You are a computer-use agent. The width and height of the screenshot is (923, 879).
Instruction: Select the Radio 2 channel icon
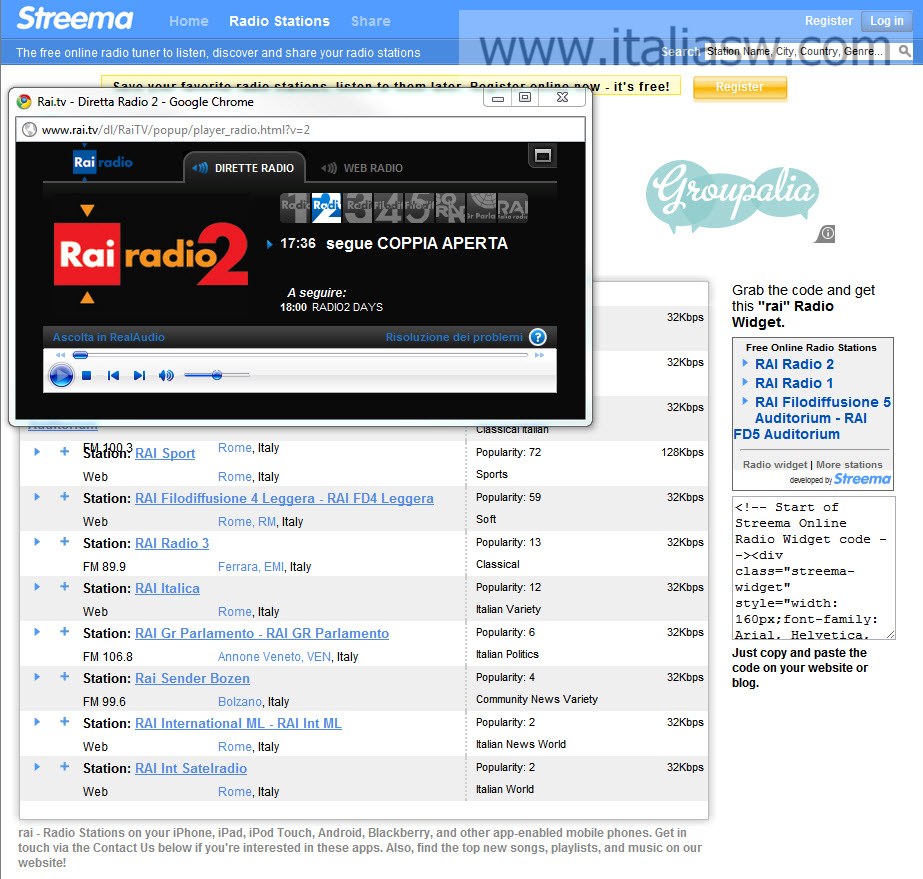click(326, 208)
